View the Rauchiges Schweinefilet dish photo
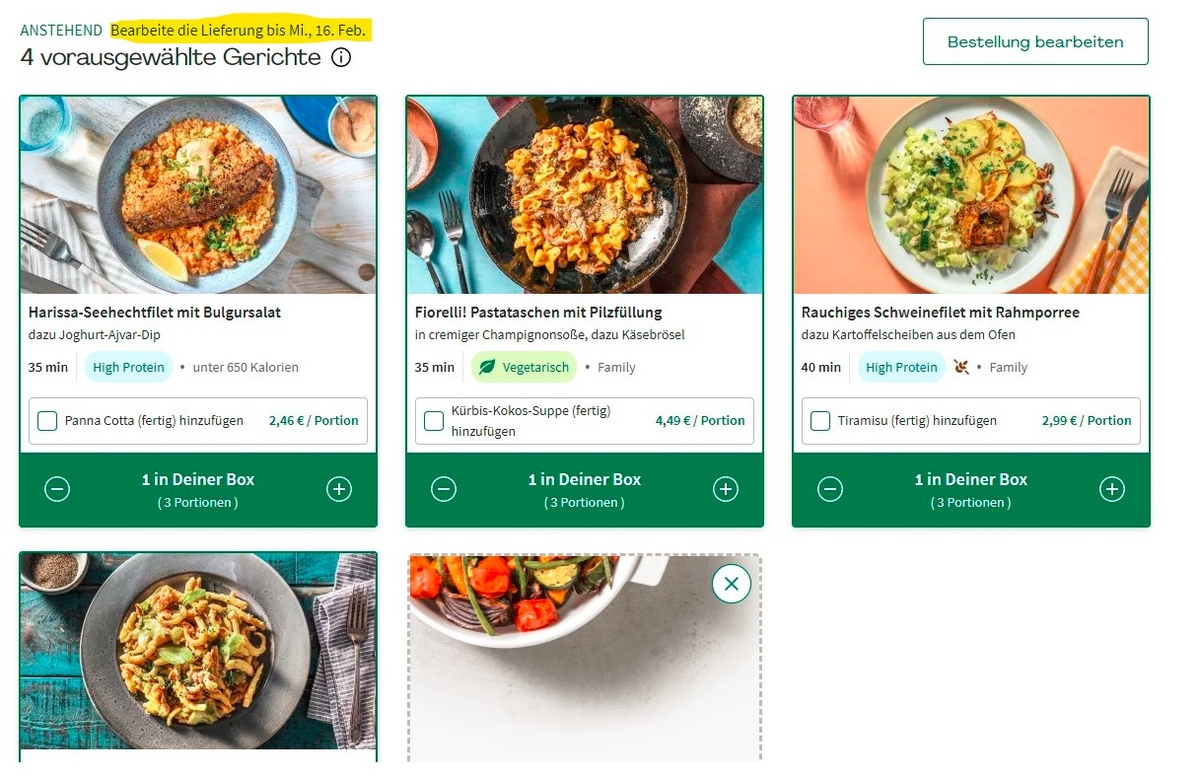Viewport: 1200px width, 776px height. tap(970, 195)
